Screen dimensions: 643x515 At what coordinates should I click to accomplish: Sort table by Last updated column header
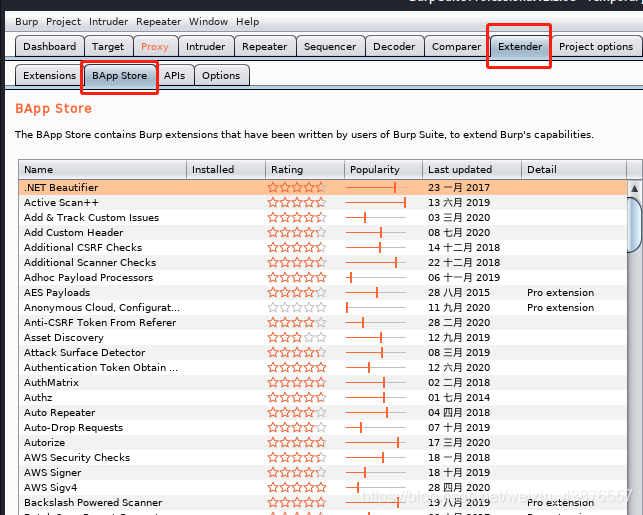pyautogui.click(x=472, y=169)
